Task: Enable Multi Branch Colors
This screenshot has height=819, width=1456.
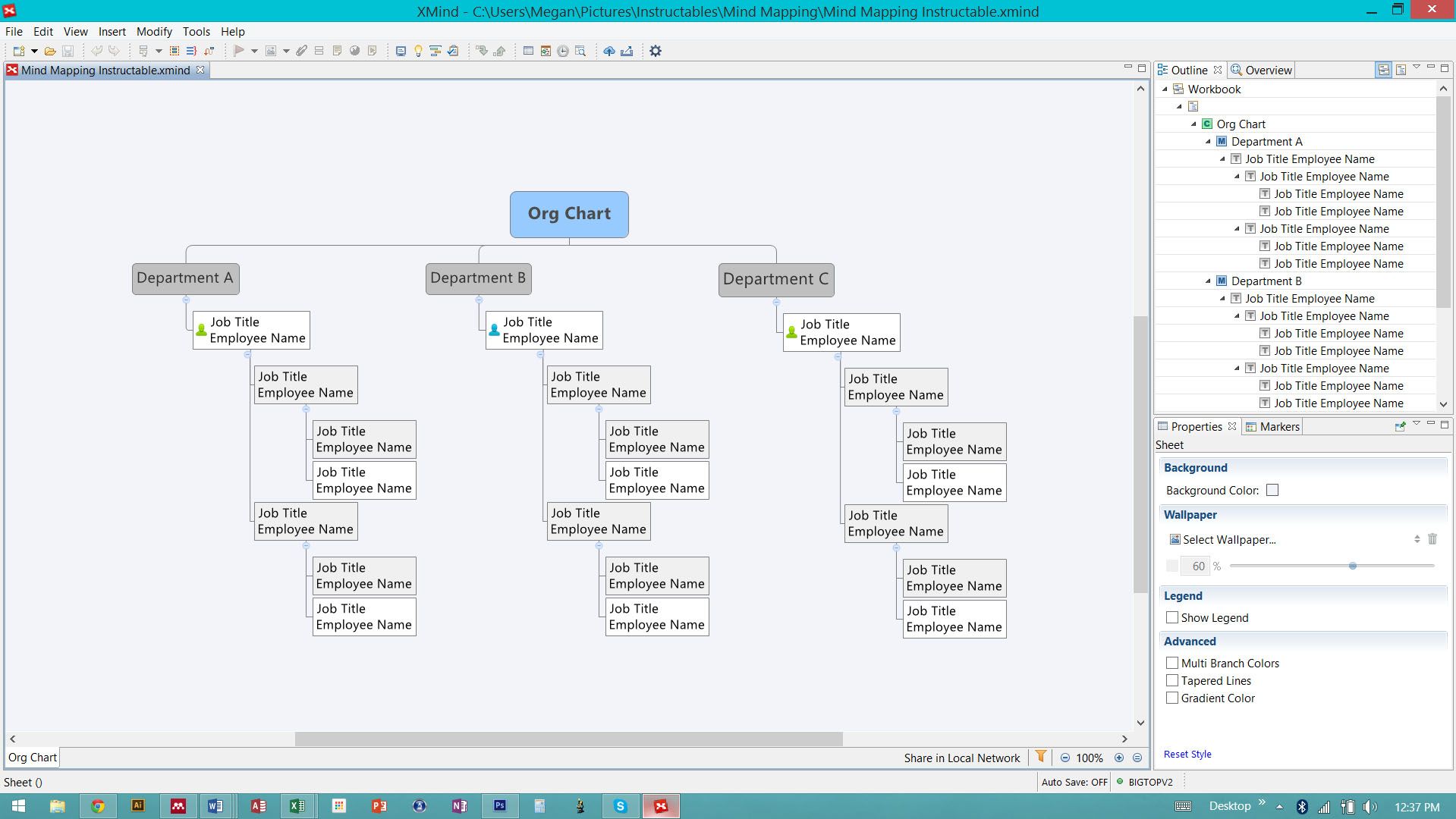Action: 1171,662
